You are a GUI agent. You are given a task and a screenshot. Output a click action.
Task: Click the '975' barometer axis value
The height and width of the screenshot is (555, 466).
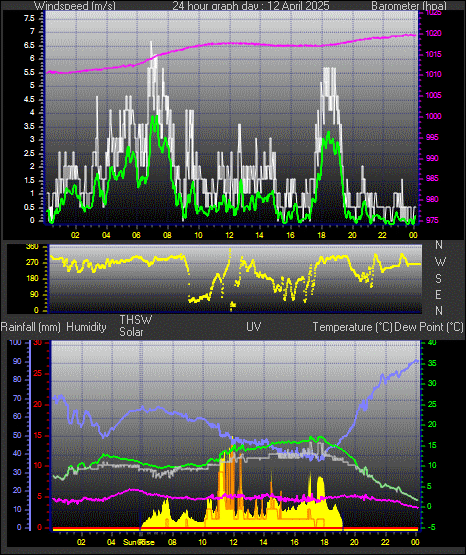click(432, 220)
